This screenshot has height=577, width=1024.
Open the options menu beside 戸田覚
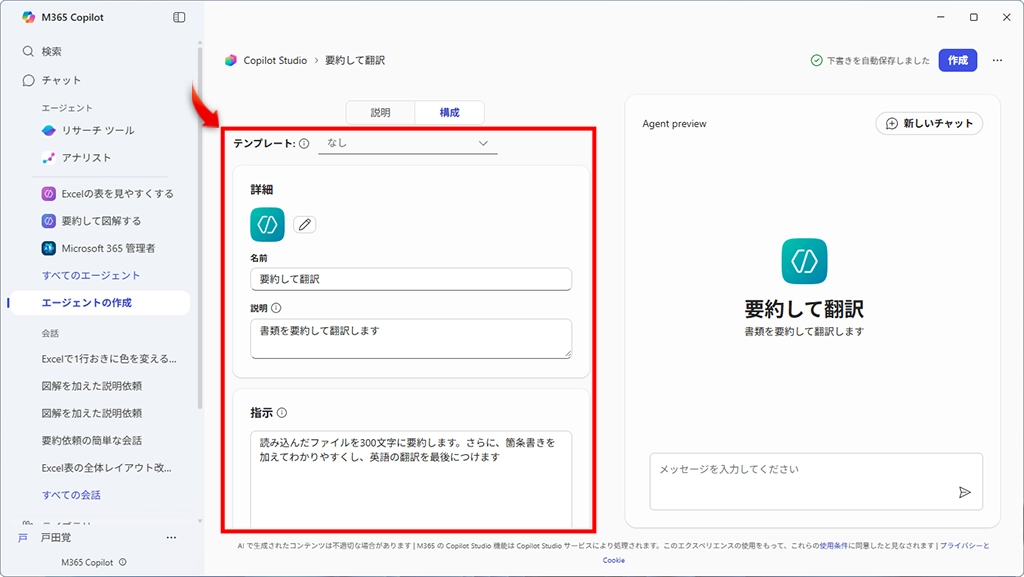(x=171, y=538)
